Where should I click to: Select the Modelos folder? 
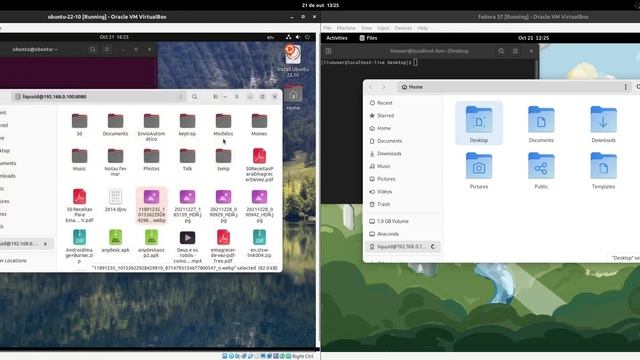[x=223, y=124]
